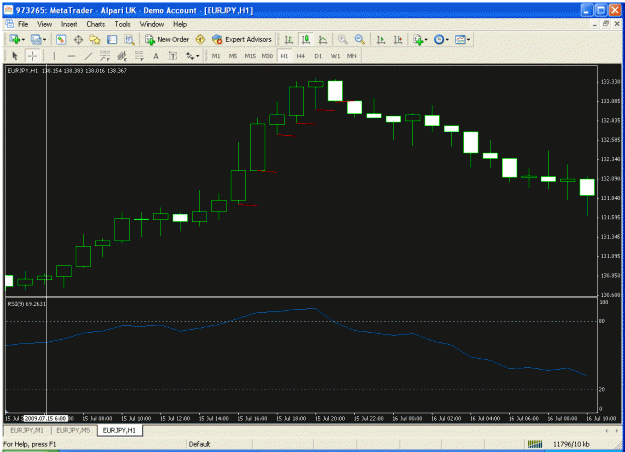Open the File menu

click(x=23, y=24)
